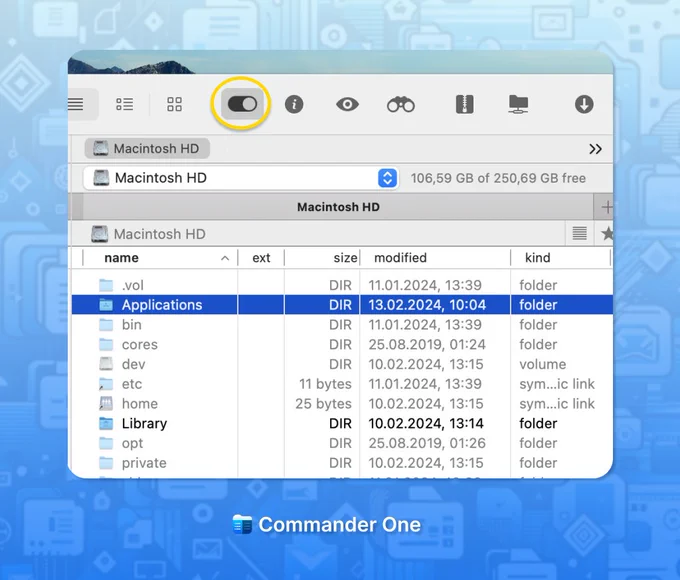Click the folder icon next to Library
The image size is (680, 580).
tap(106, 423)
